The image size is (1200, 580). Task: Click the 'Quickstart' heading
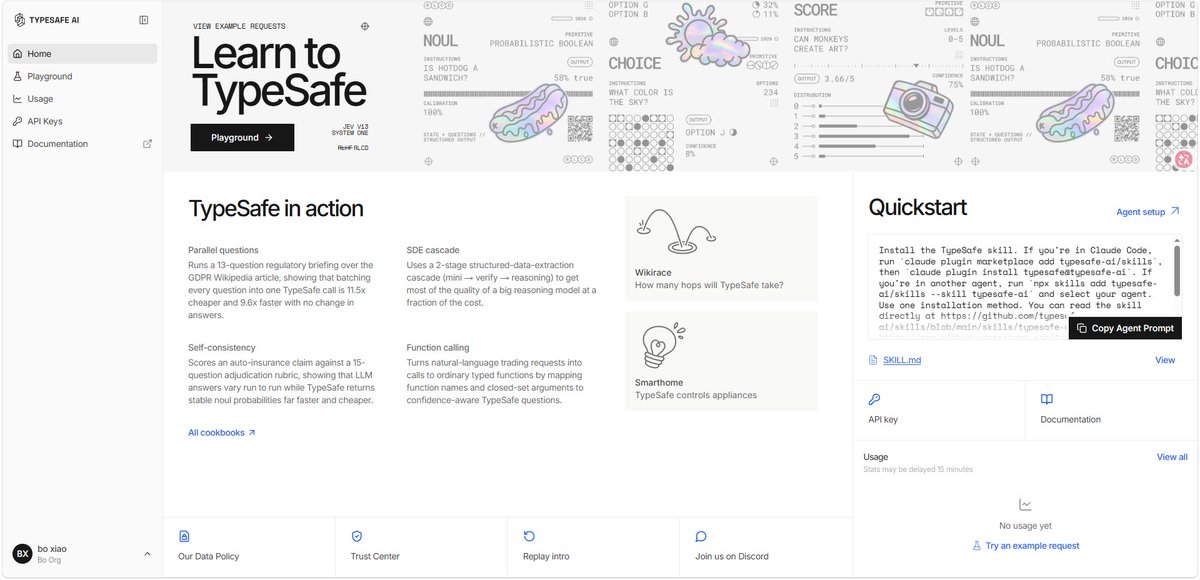917,208
